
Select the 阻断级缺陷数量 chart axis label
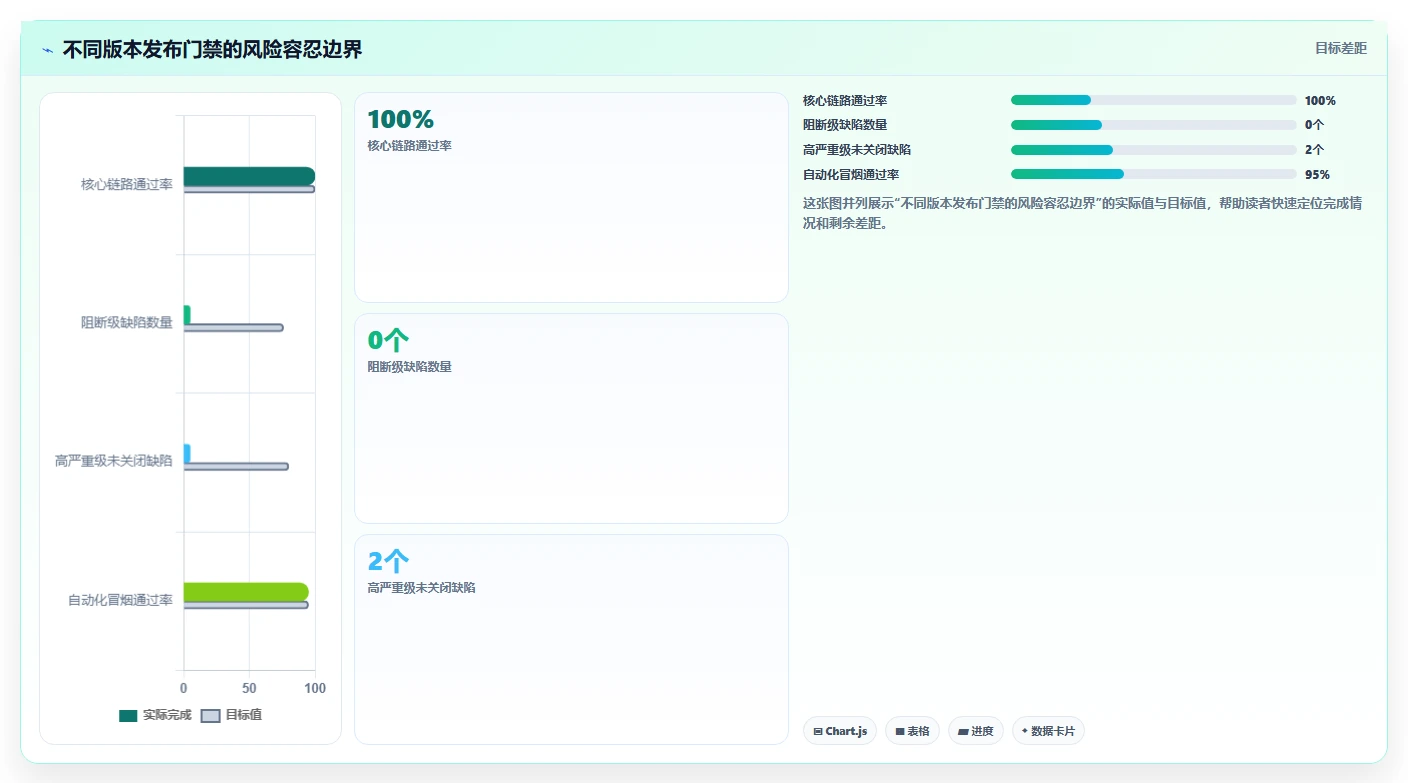click(127, 323)
